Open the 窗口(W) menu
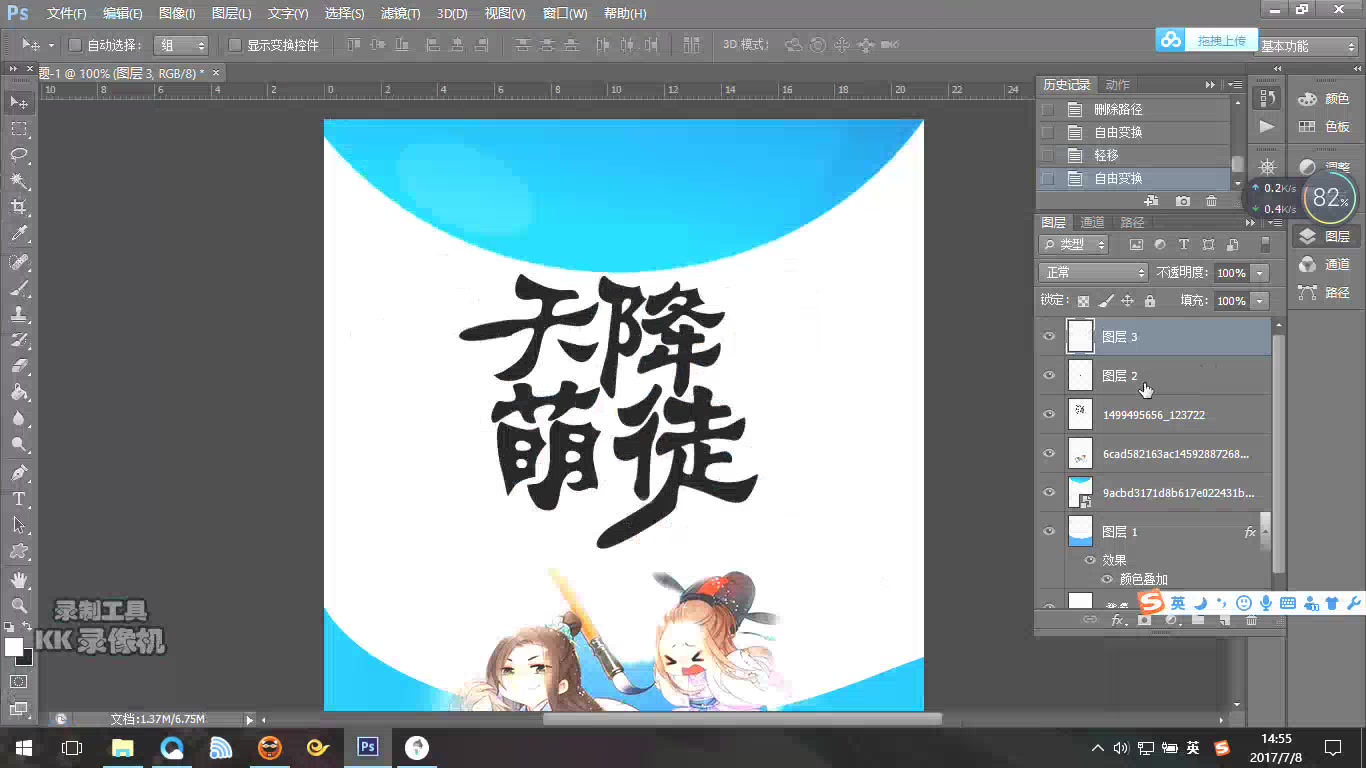Screen dimensions: 1366x768 [565, 14]
